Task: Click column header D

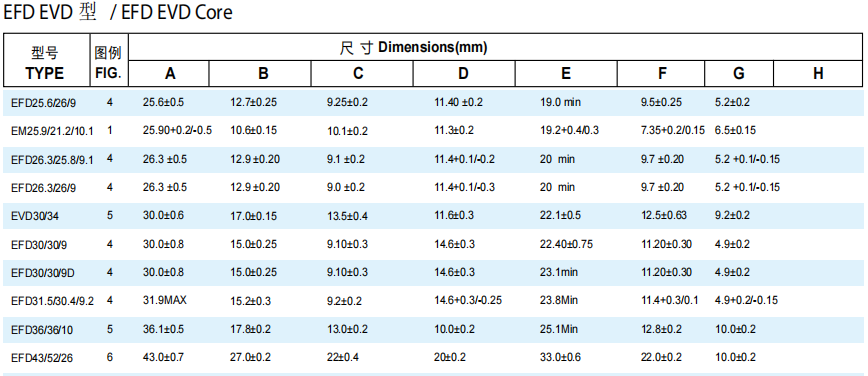Action: click(463, 74)
